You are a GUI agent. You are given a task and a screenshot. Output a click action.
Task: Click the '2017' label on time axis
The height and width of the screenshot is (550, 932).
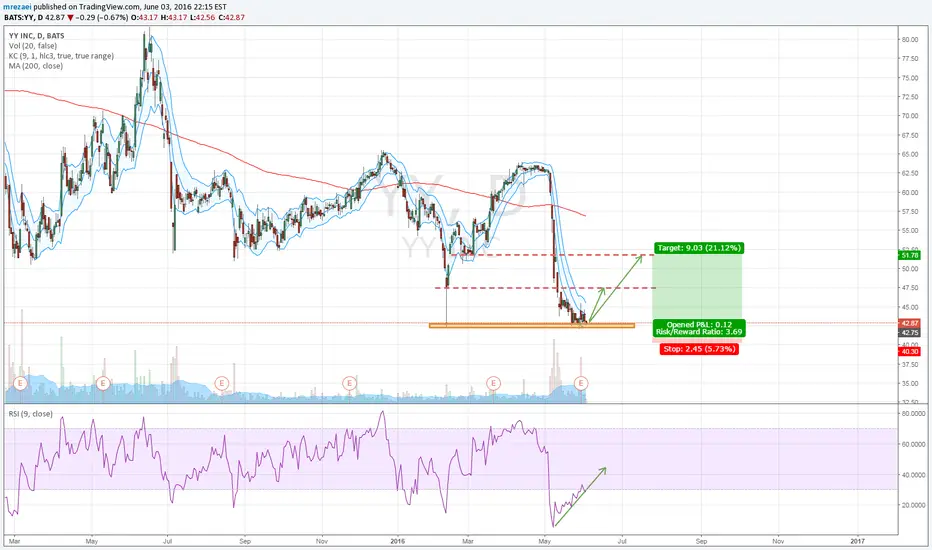(x=858, y=542)
